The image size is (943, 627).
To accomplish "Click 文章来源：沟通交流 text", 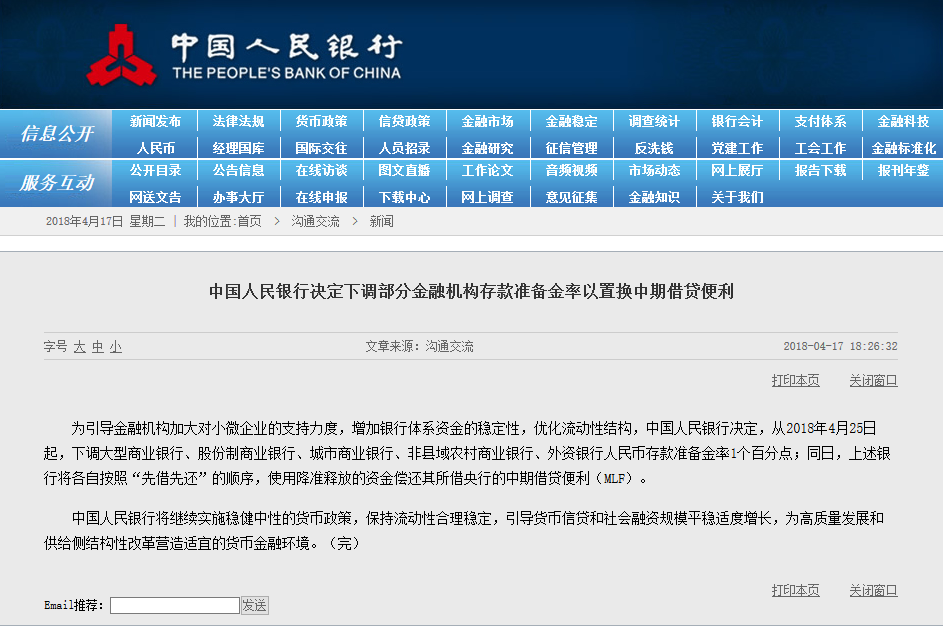I will tap(419, 346).
